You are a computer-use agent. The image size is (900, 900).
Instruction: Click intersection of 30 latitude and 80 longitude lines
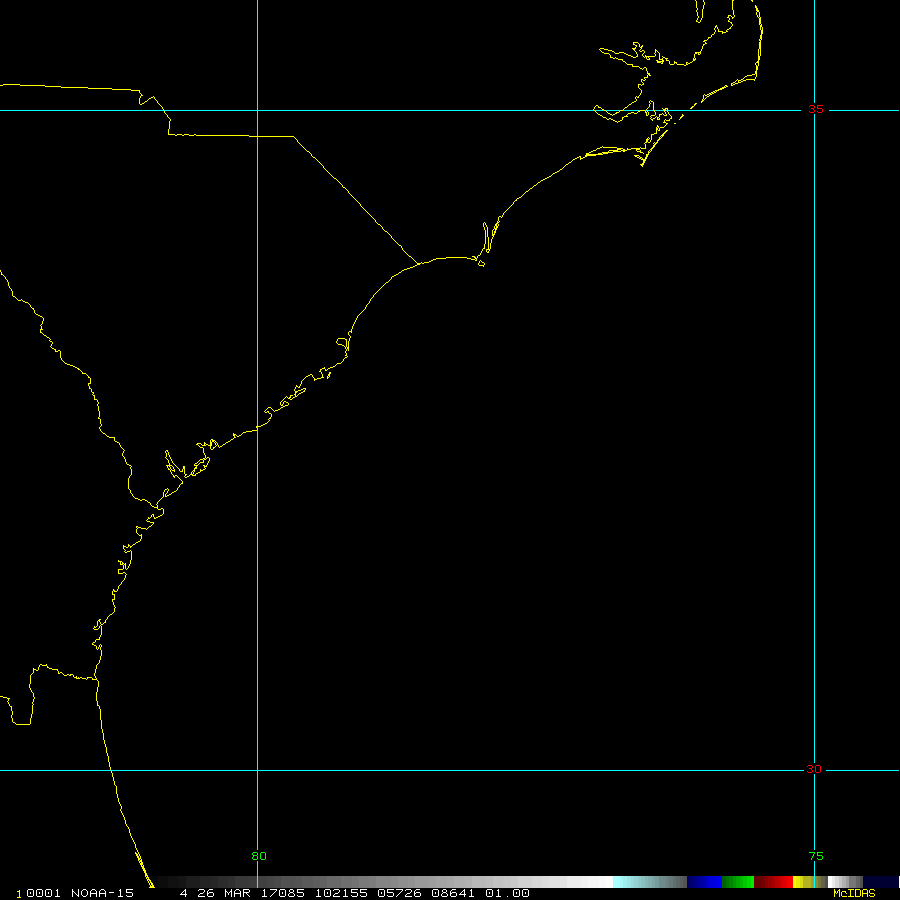click(258, 770)
